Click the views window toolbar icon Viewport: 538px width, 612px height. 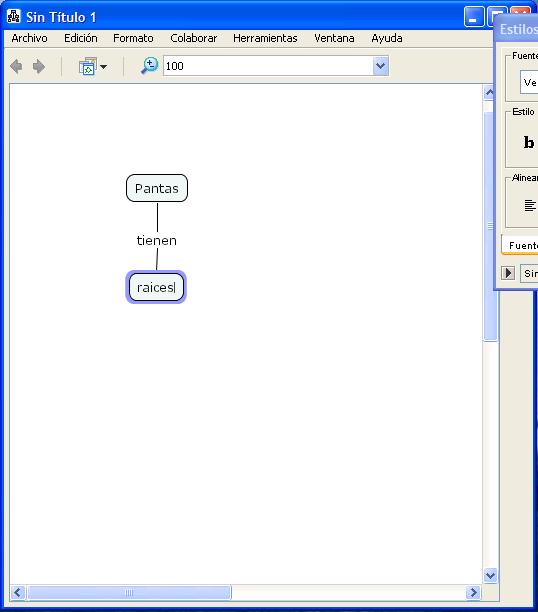88,66
